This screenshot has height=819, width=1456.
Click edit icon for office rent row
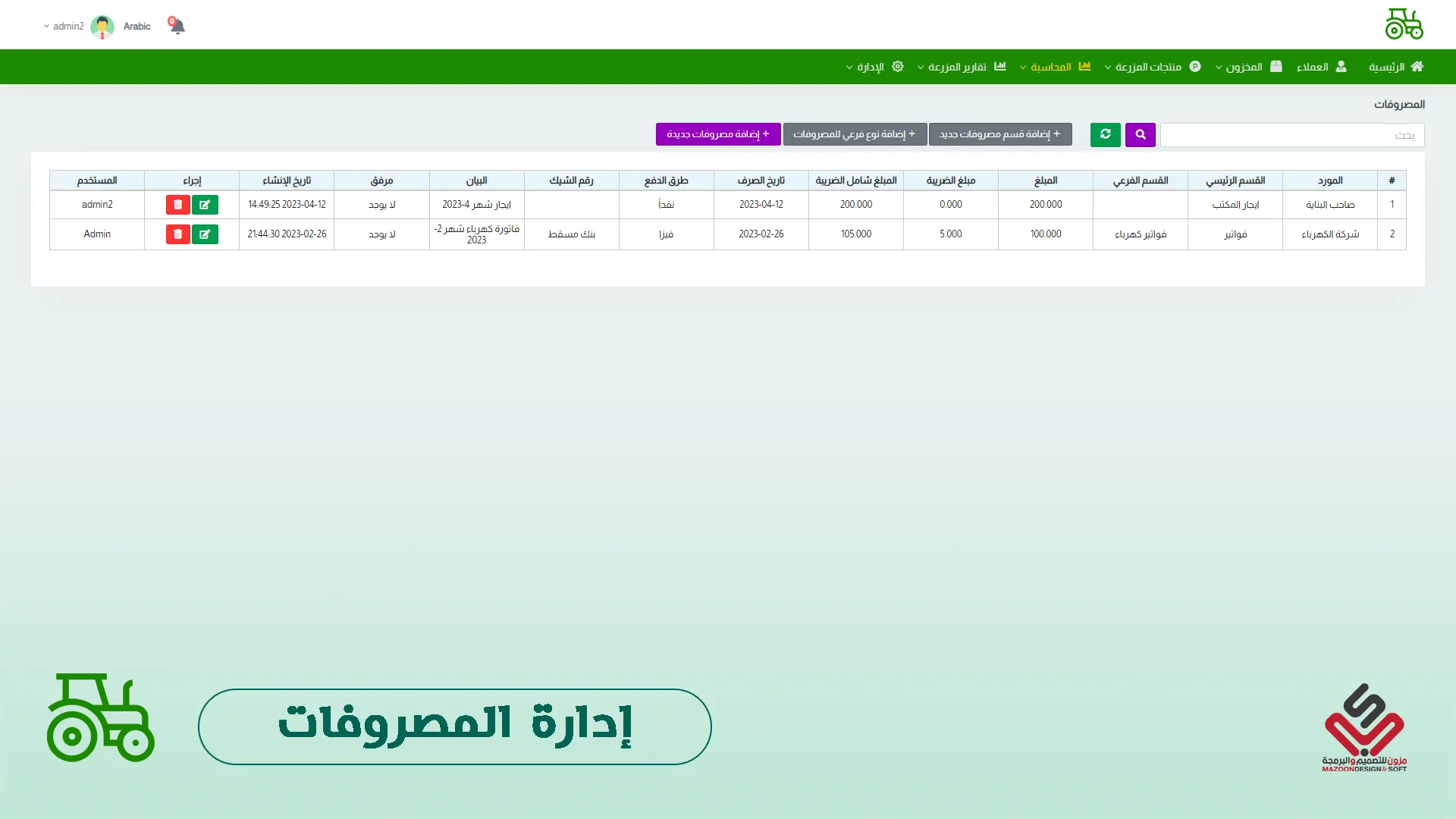(205, 205)
